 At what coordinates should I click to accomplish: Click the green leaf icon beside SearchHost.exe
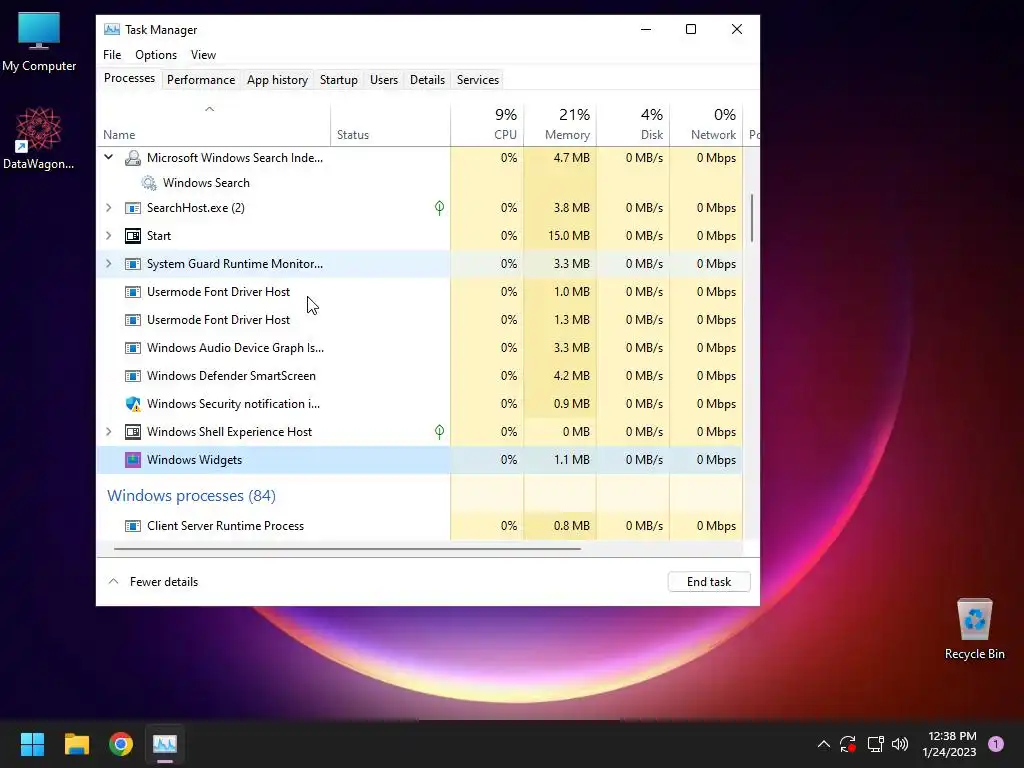440,208
